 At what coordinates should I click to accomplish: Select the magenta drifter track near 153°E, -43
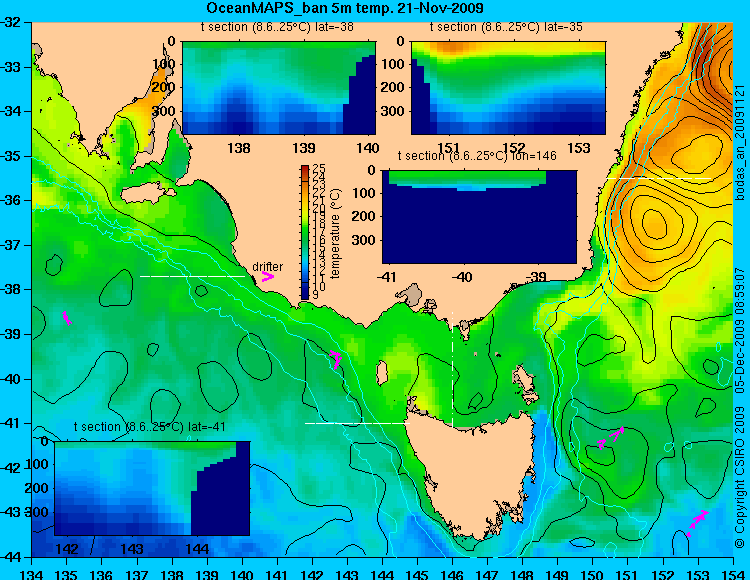pyautogui.click(x=697, y=523)
